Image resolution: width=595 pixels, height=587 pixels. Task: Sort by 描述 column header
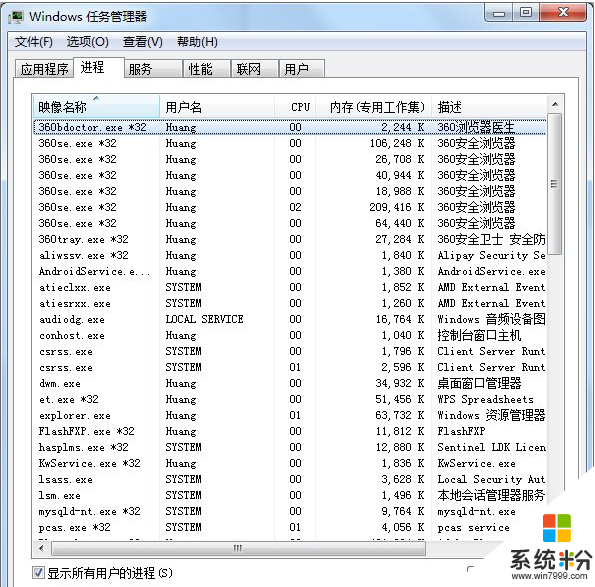tap(490, 107)
